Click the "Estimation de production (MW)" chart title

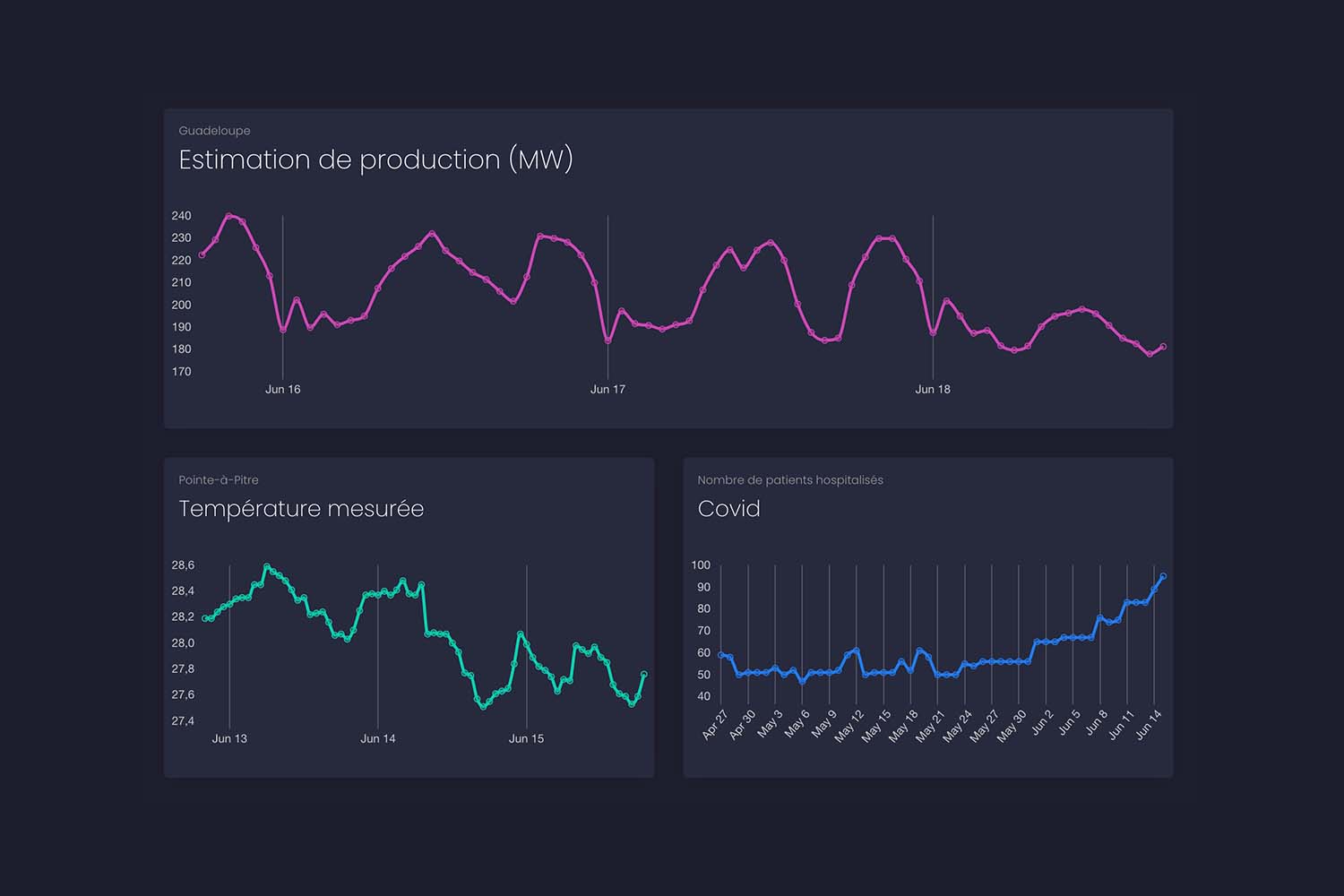point(375,159)
